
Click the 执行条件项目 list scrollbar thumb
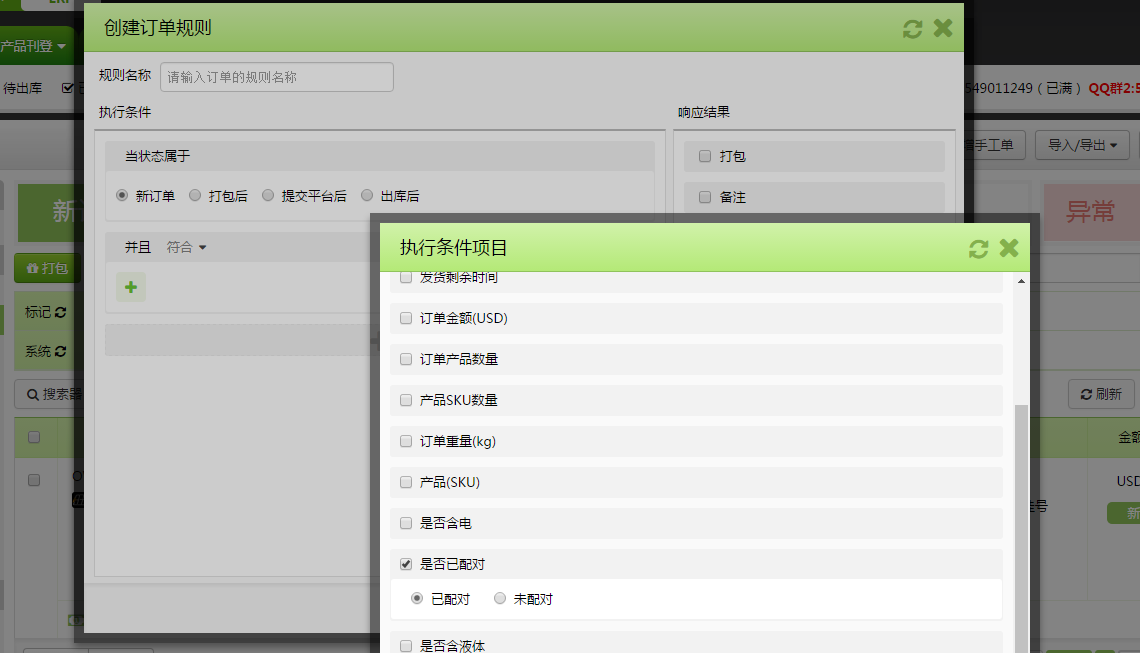tap(1021, 529)
